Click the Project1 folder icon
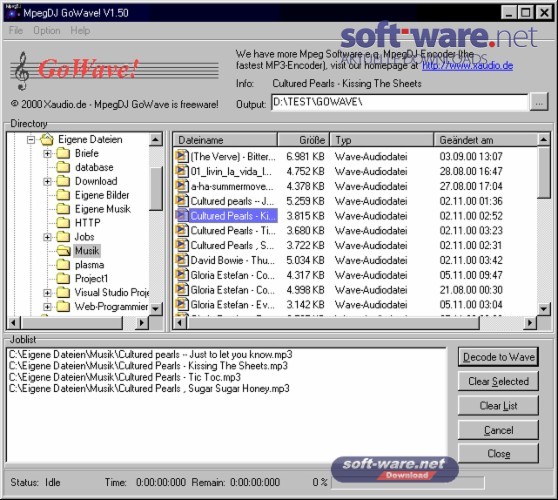558x500 pixels. tap(63, 279)
